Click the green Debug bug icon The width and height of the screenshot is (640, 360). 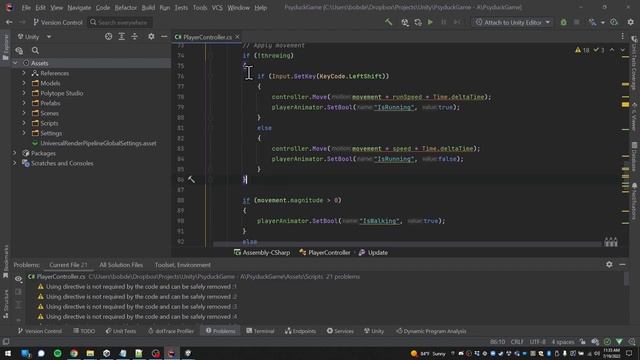point(564,22)
